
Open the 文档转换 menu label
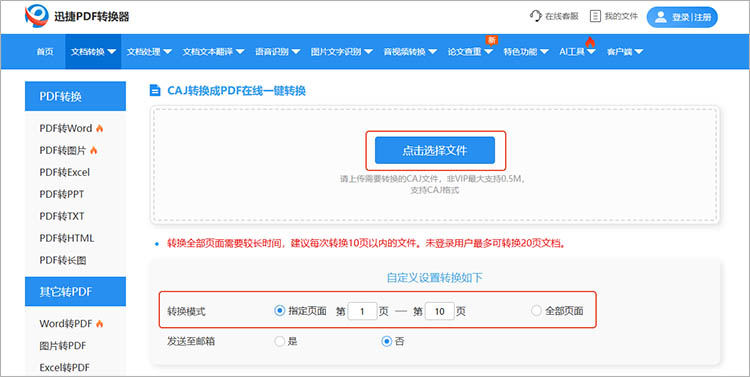(x=88, y=52)
